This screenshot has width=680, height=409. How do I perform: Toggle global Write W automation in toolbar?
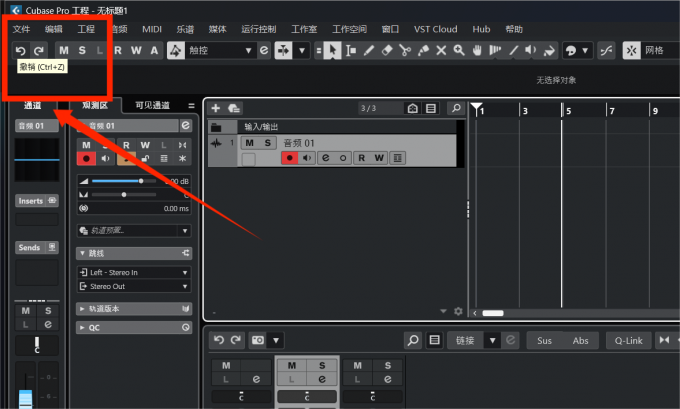[136, 50]
